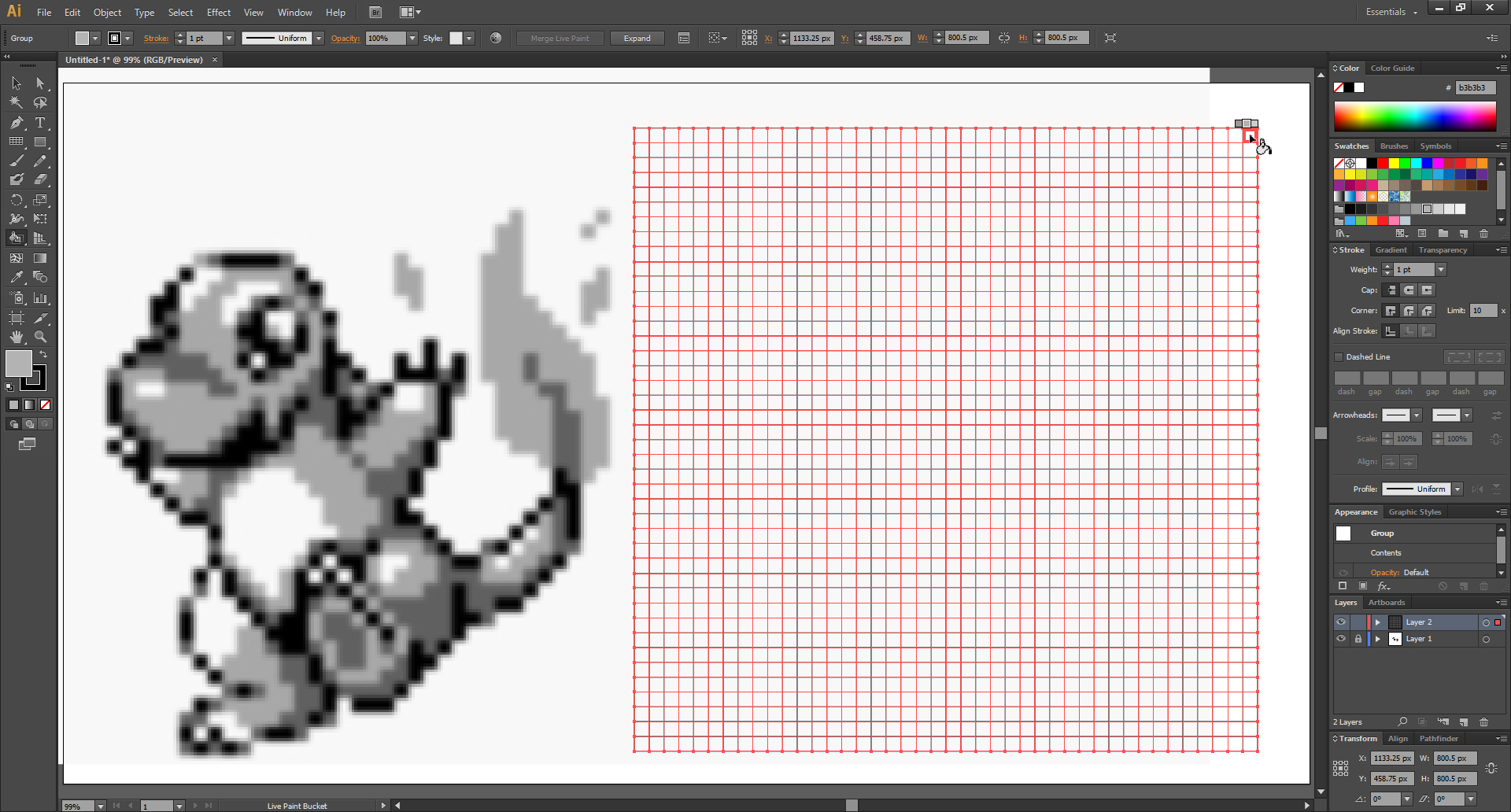Choose the Projecting Cap stroke option

(1427, 290)
